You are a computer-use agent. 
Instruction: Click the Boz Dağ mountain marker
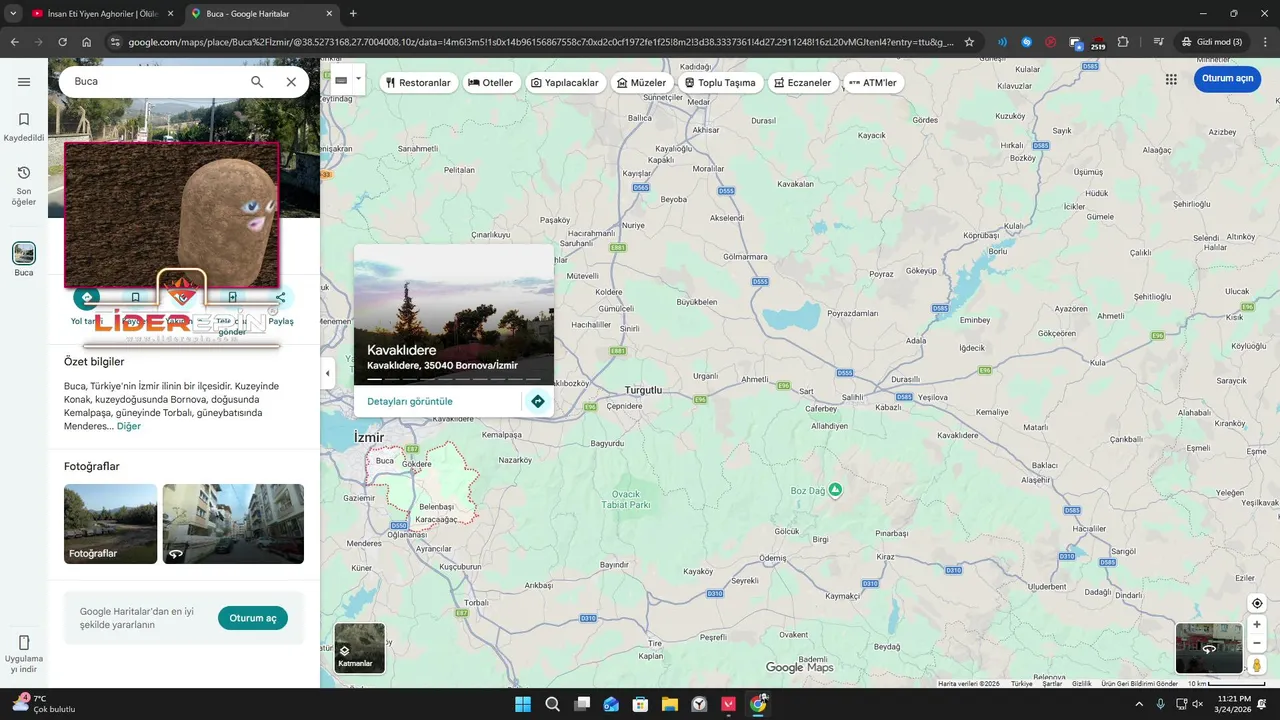click(x=835, y=489)
